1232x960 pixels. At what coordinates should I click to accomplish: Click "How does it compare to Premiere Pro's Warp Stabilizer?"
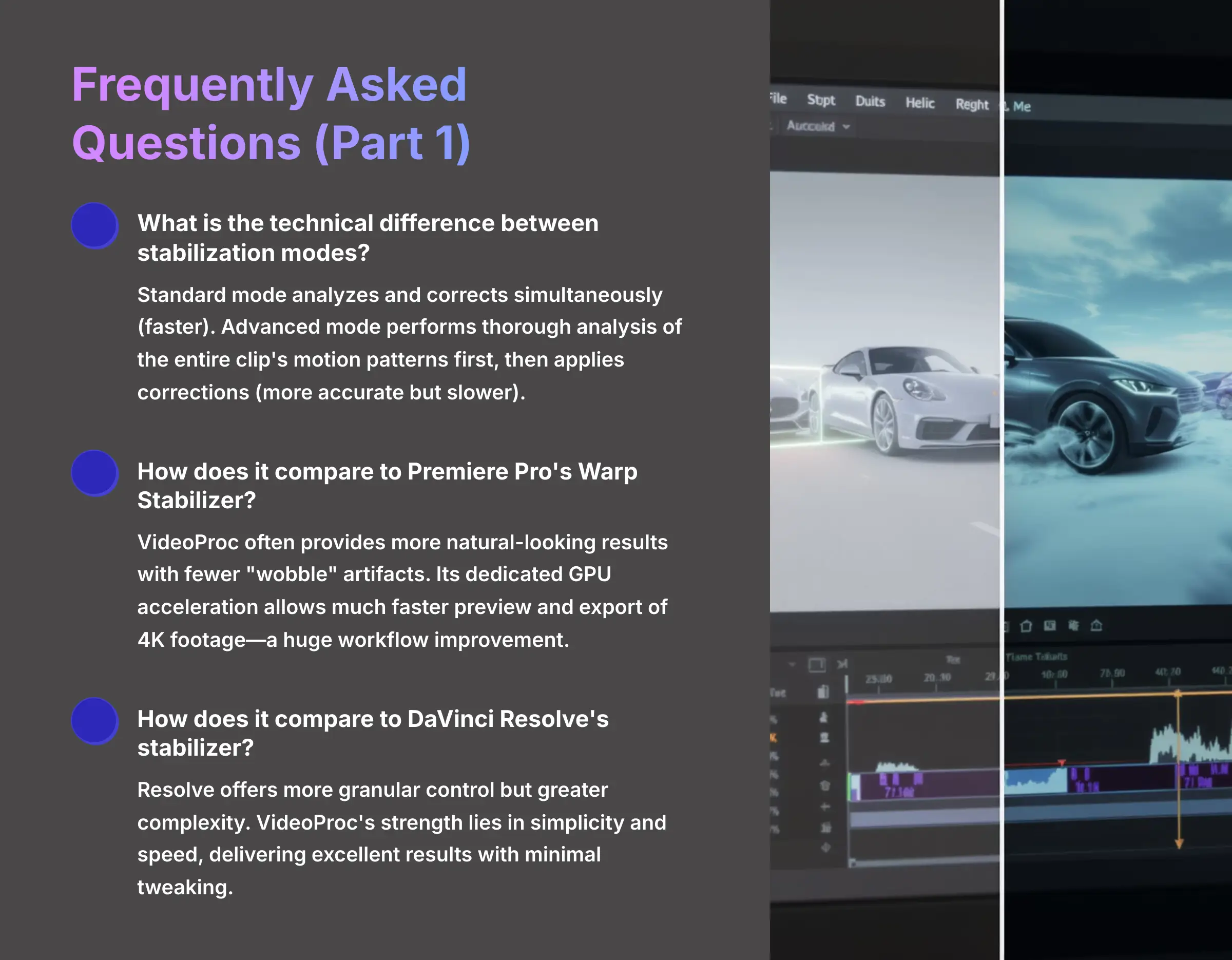click(387, 486)
